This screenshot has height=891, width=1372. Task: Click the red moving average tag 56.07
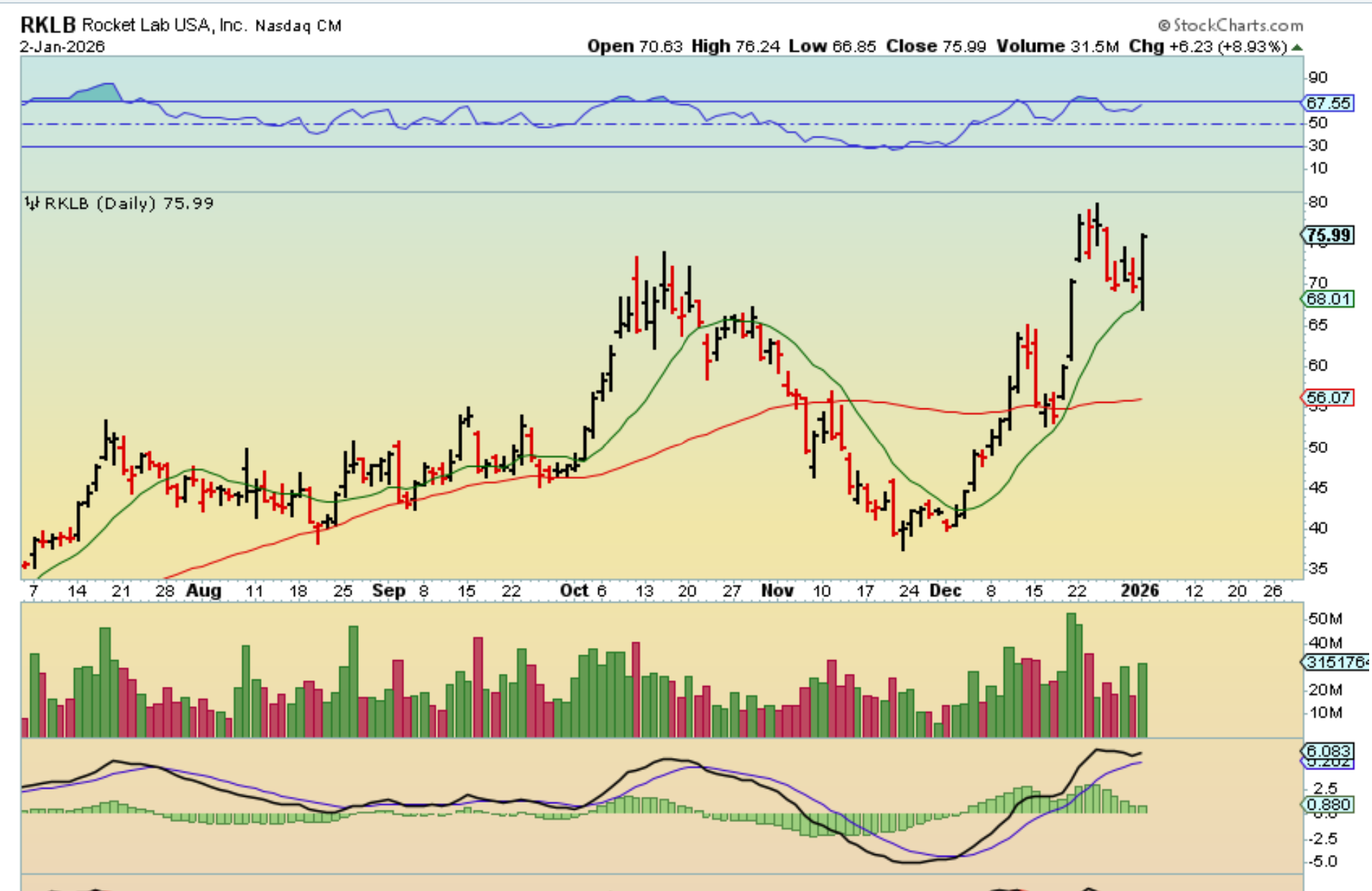tap(1329, 398)
